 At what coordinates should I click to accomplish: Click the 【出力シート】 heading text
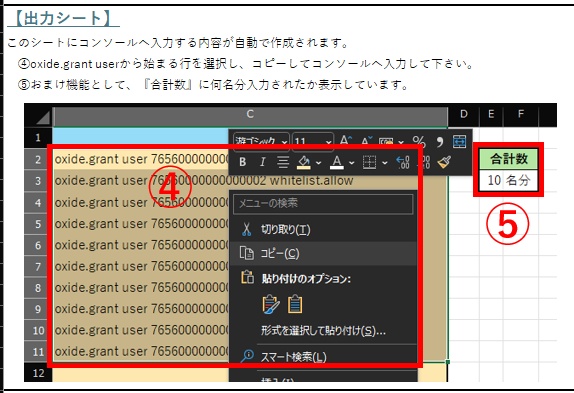click(63, 18)
